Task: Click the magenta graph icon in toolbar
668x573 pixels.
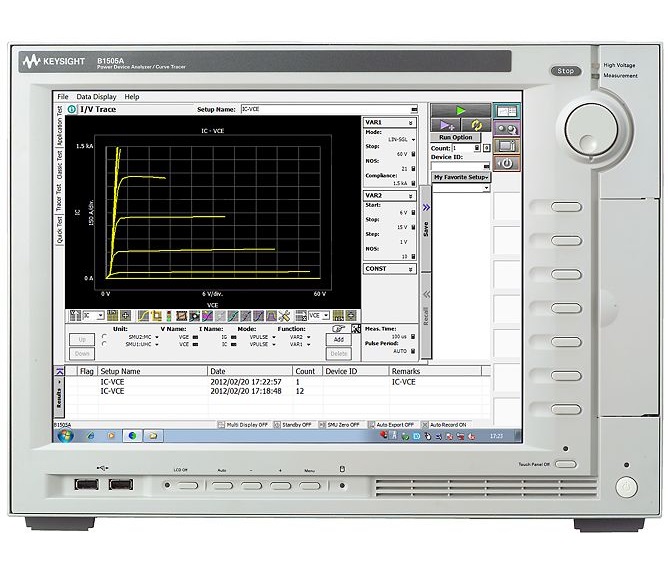Action: click(x=207, y=316)
